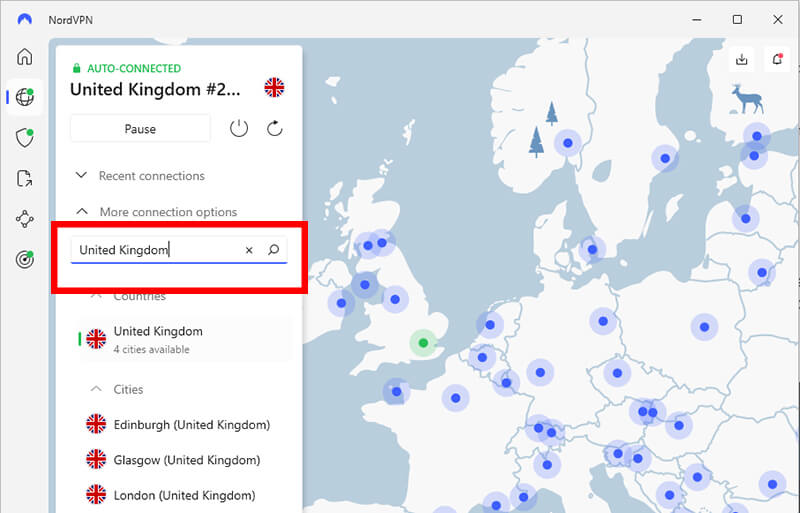The width and height of the screenshot is (800, 513).
Task: Close the NordVPN window
Action: pyautogui.click(x=778, y=19)
